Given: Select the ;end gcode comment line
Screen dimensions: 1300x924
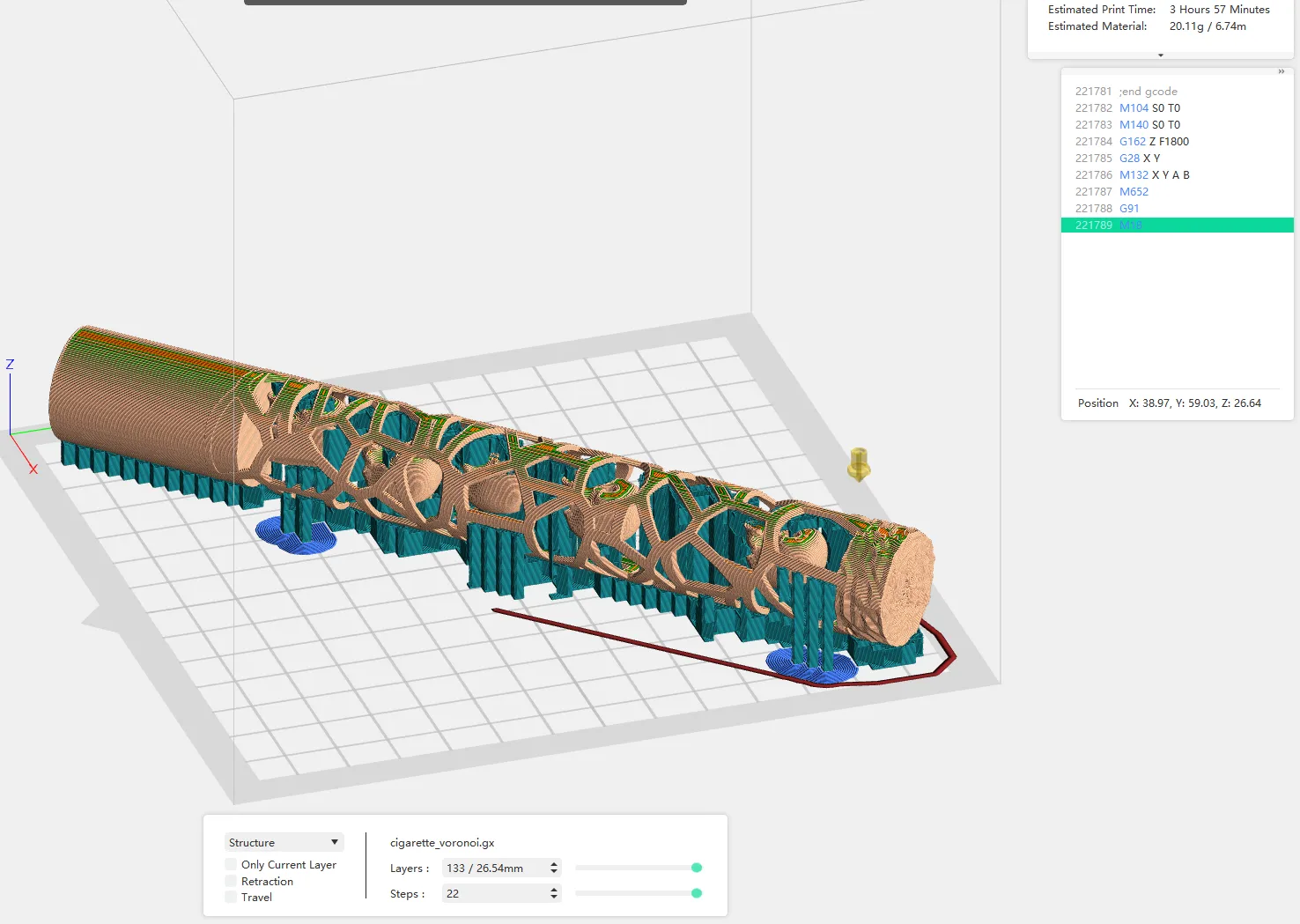Looking at the screenshot, I should [1148, 92].
